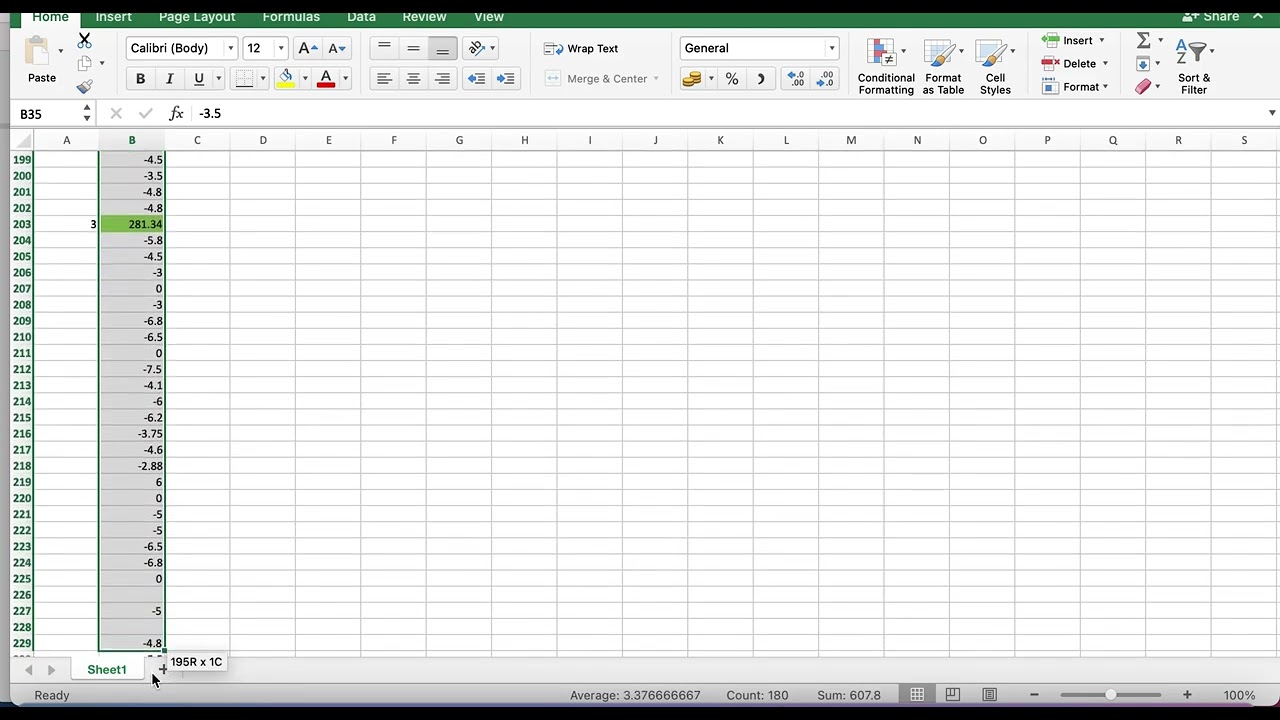Viewport: 1280px width, 720px height.
Task: Click the AutoSum sigma icon
Action: 1143,40
